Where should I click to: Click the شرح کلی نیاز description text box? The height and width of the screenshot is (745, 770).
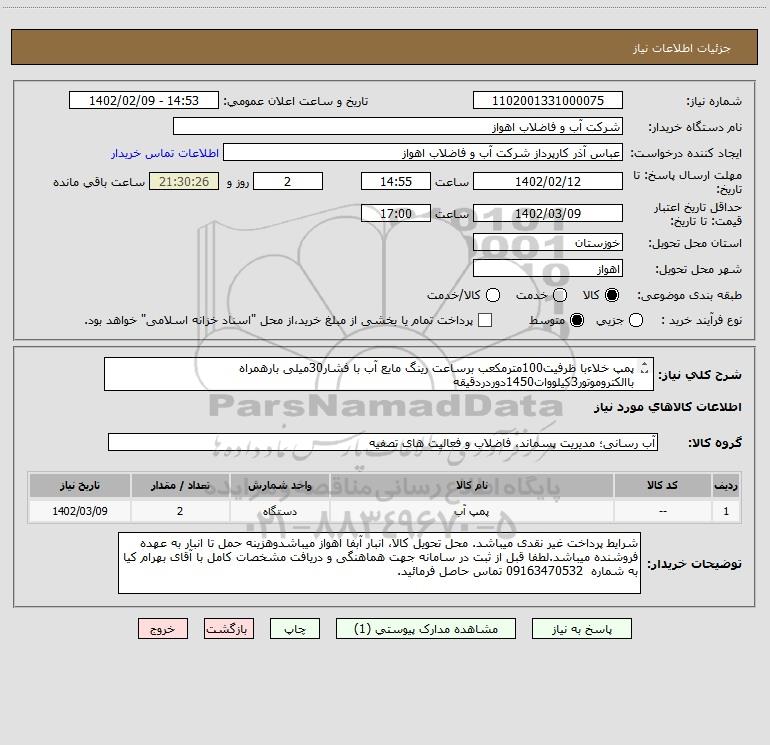pos(379,374)
